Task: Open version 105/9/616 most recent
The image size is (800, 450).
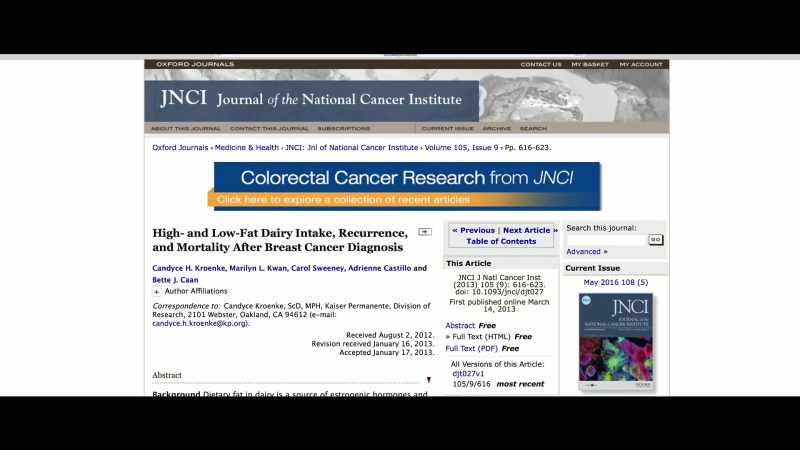Action: coord(498,384)
